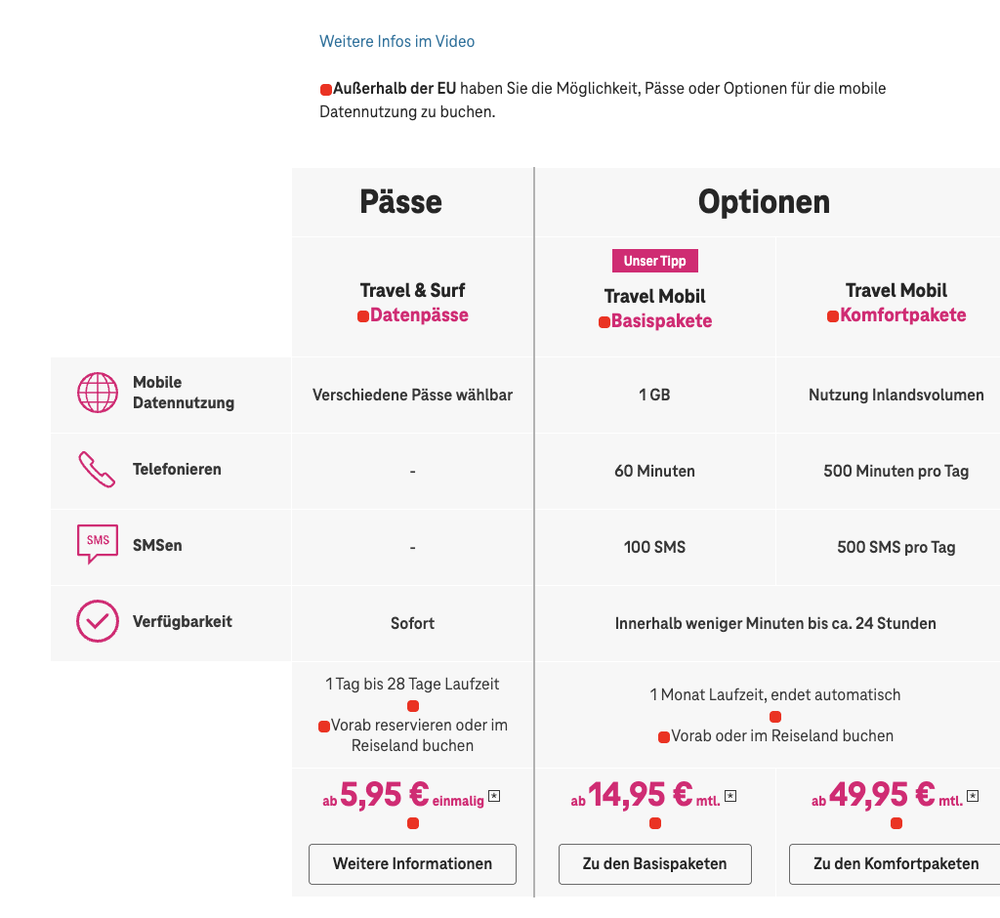Click the Pässe column header
This screenshot has height=918, width=1000.
399,202
